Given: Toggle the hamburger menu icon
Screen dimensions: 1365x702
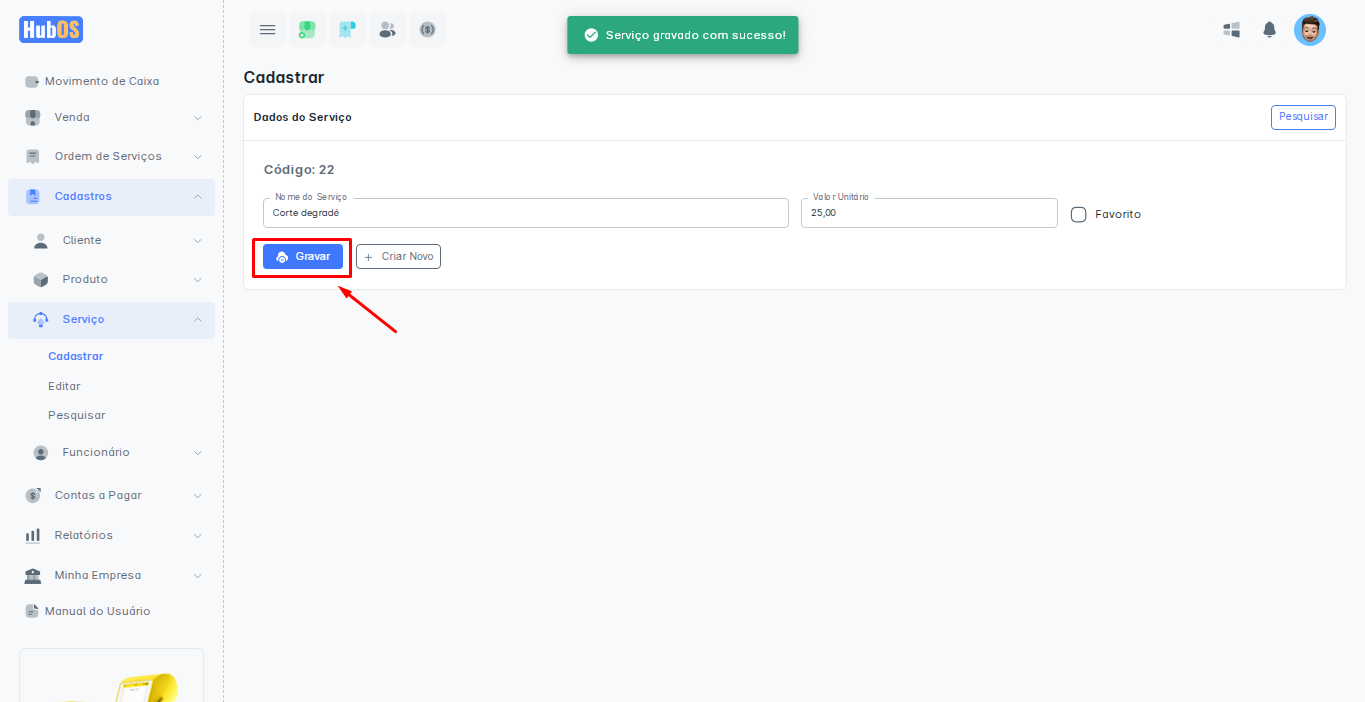Looking at the screenshot, I should [x=267, y=30].
